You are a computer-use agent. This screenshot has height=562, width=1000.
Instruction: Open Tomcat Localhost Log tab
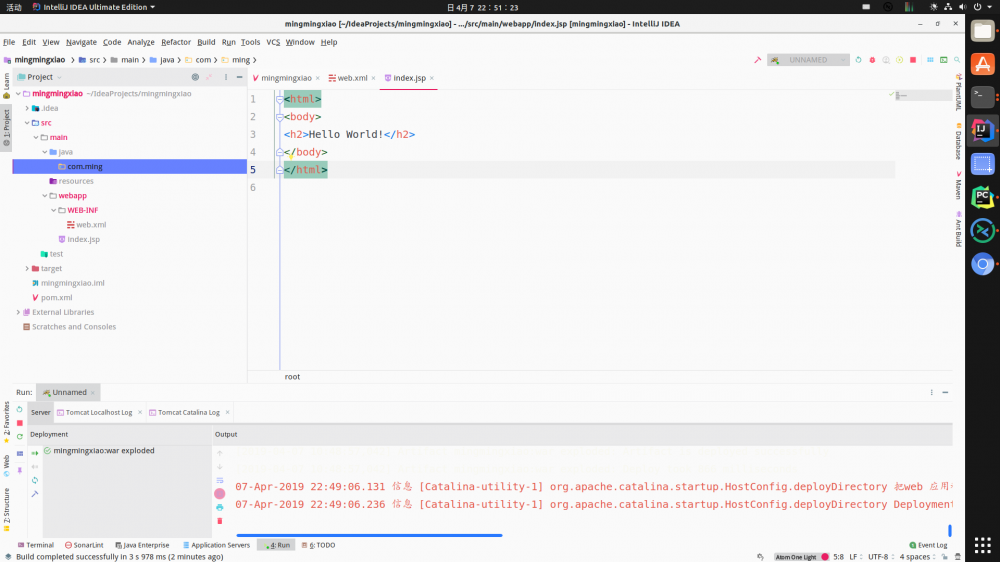[x=99, y=413]
